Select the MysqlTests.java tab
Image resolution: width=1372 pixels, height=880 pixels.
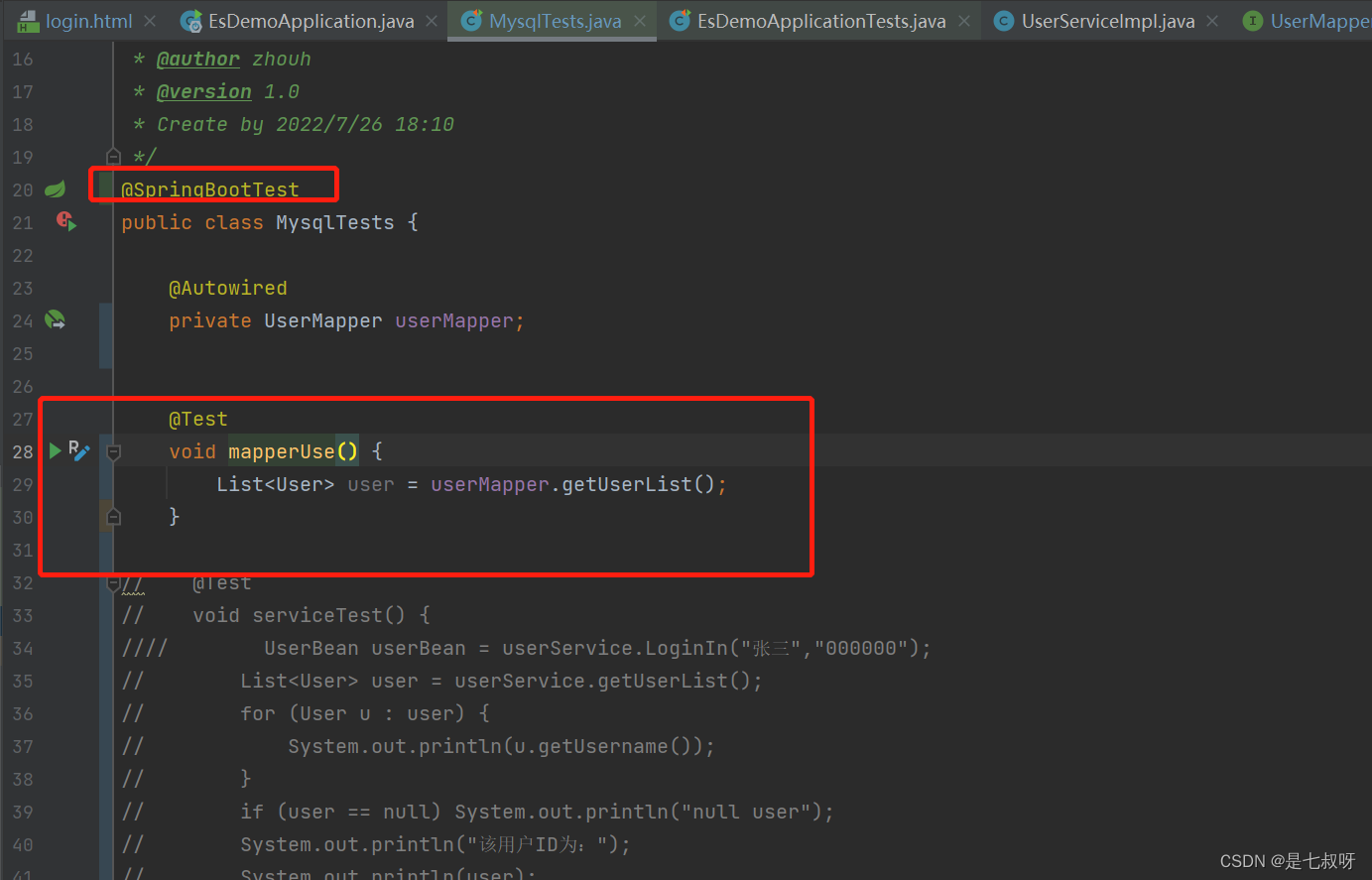click(x=555, y=21)
